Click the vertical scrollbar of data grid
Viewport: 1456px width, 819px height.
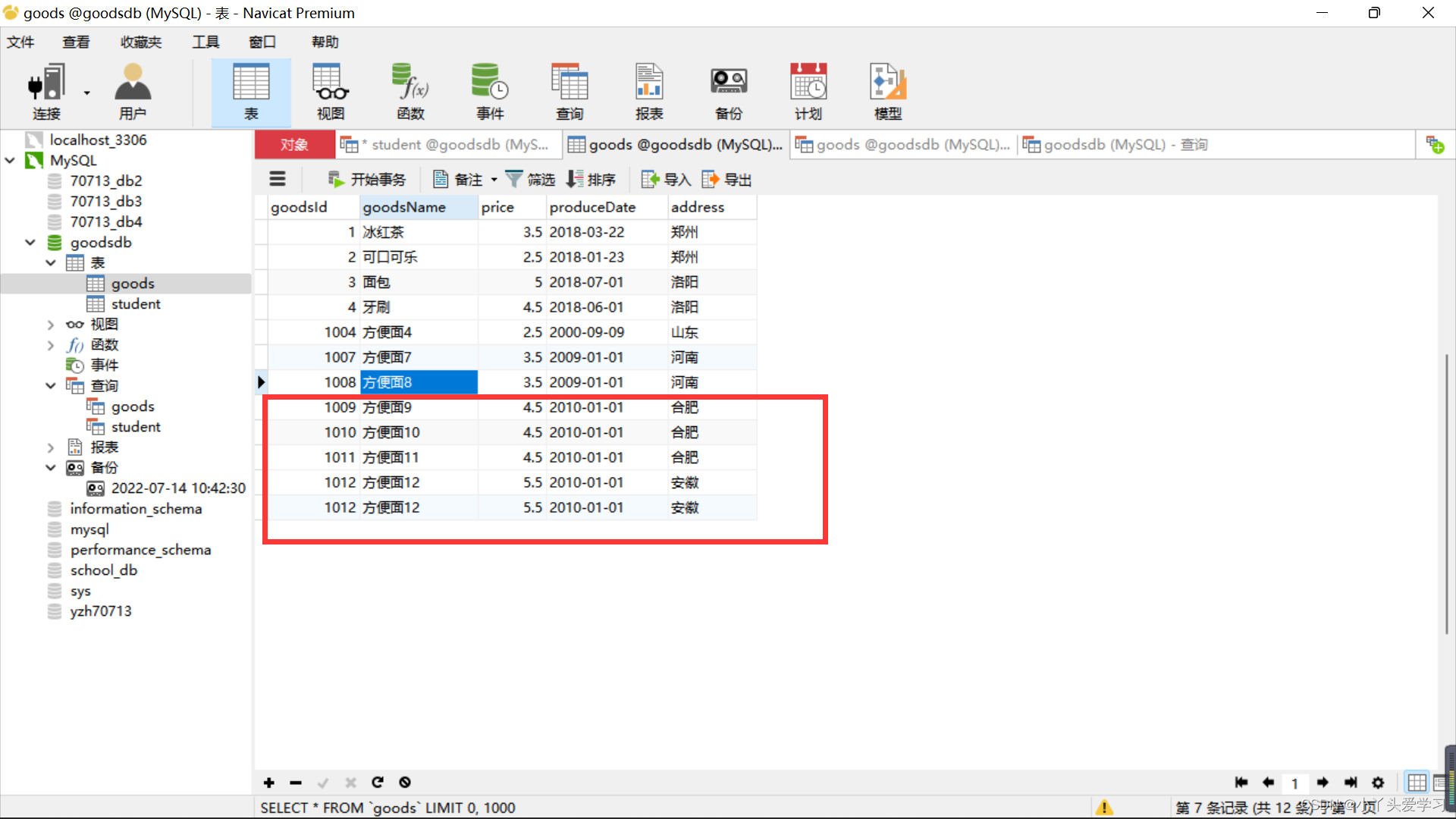1446,493
